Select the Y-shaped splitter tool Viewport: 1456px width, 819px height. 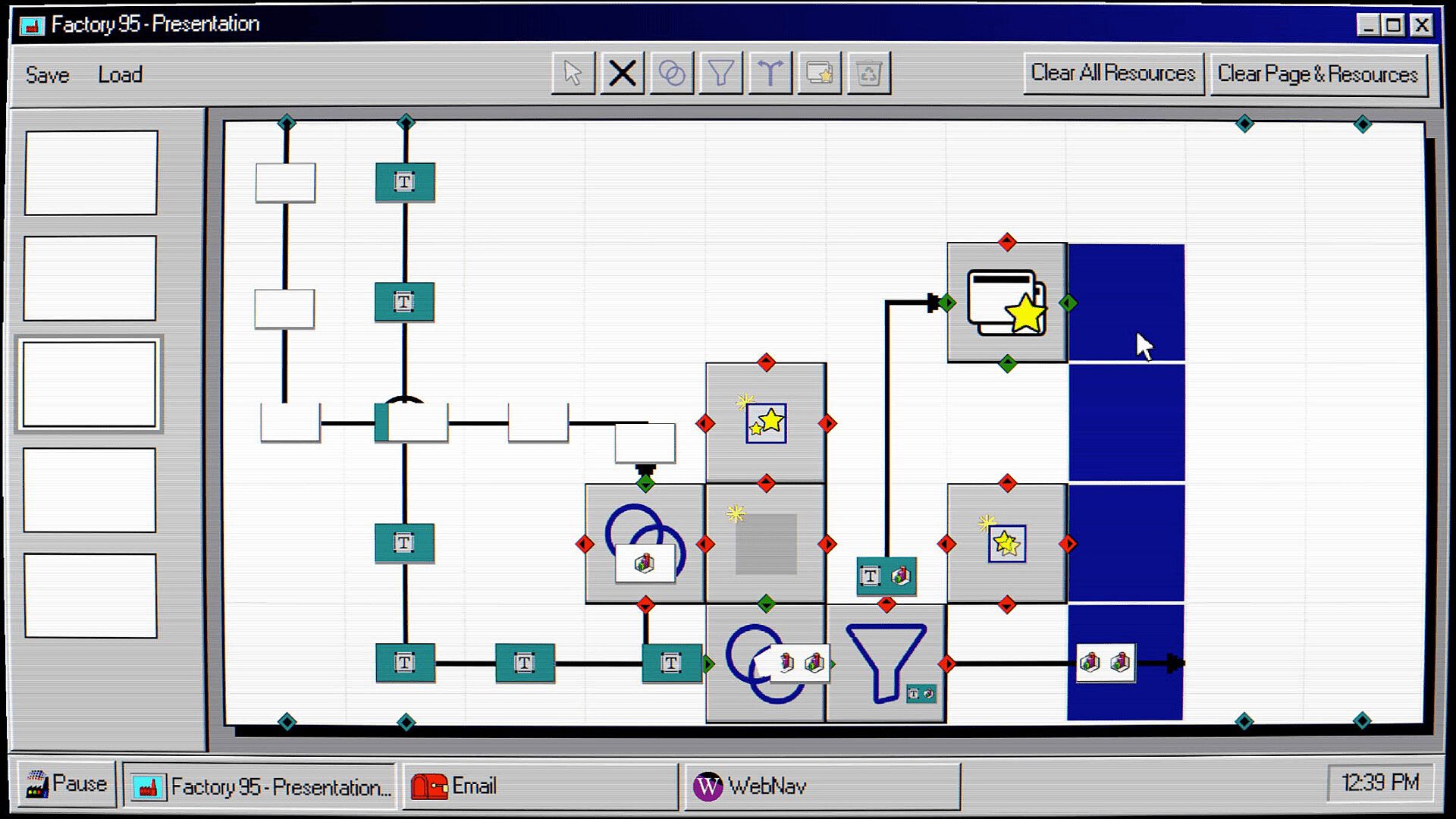770,74
